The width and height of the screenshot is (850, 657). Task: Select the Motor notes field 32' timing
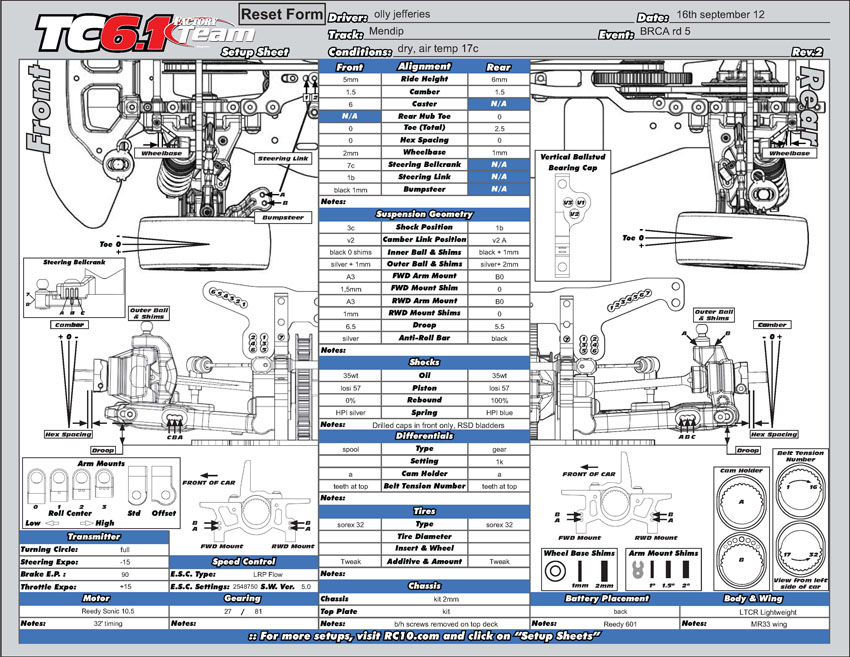pyautogui.click(x=107, y=624)
